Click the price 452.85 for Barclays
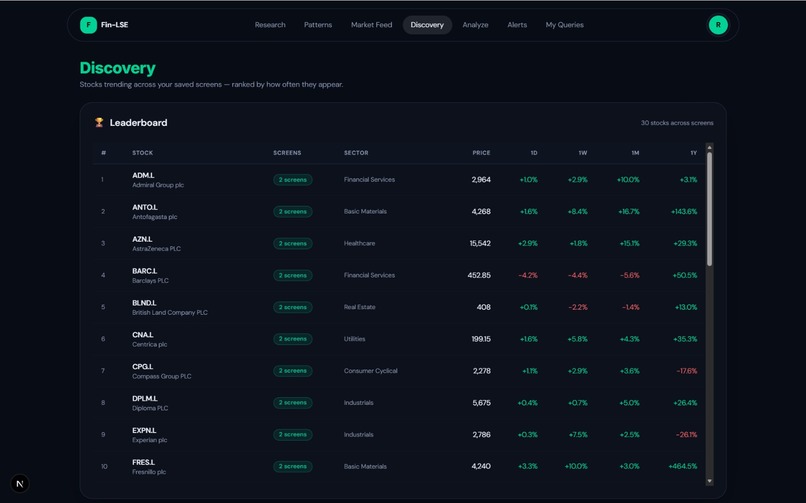This screenshot has width=806, height=503. click(x=479, y=275)
